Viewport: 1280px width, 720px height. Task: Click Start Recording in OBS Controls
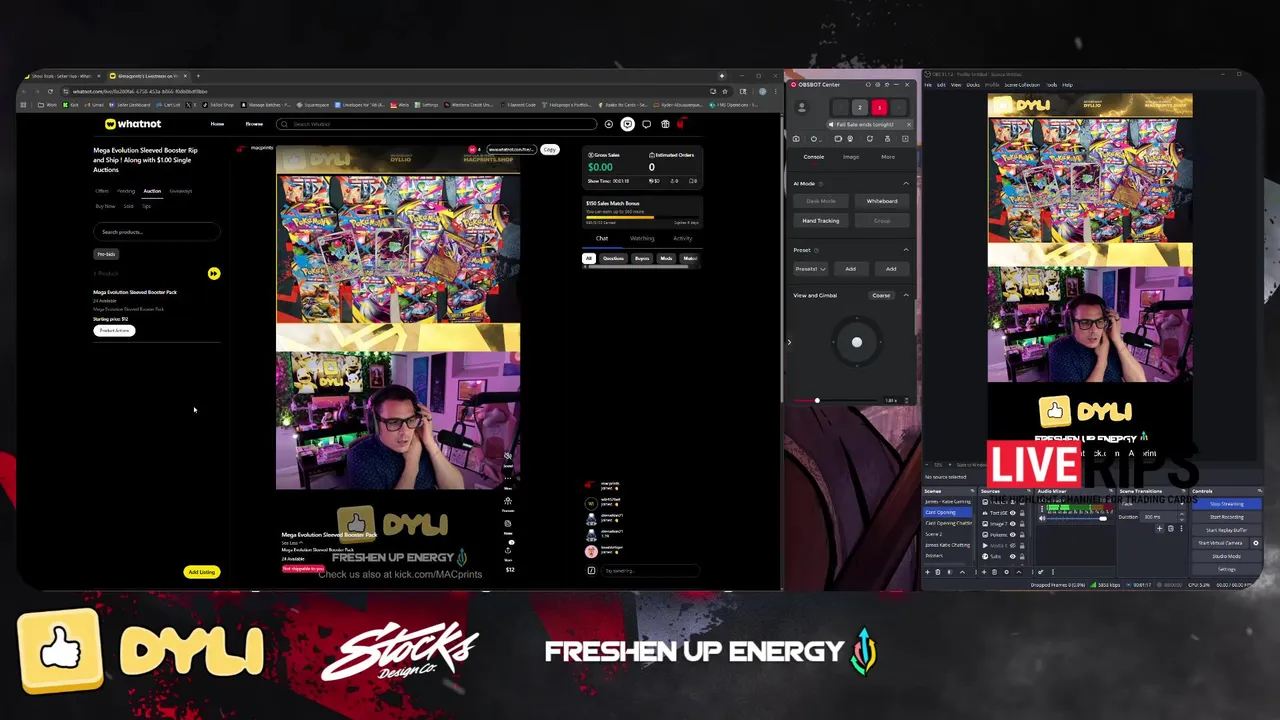[1226, 517]
